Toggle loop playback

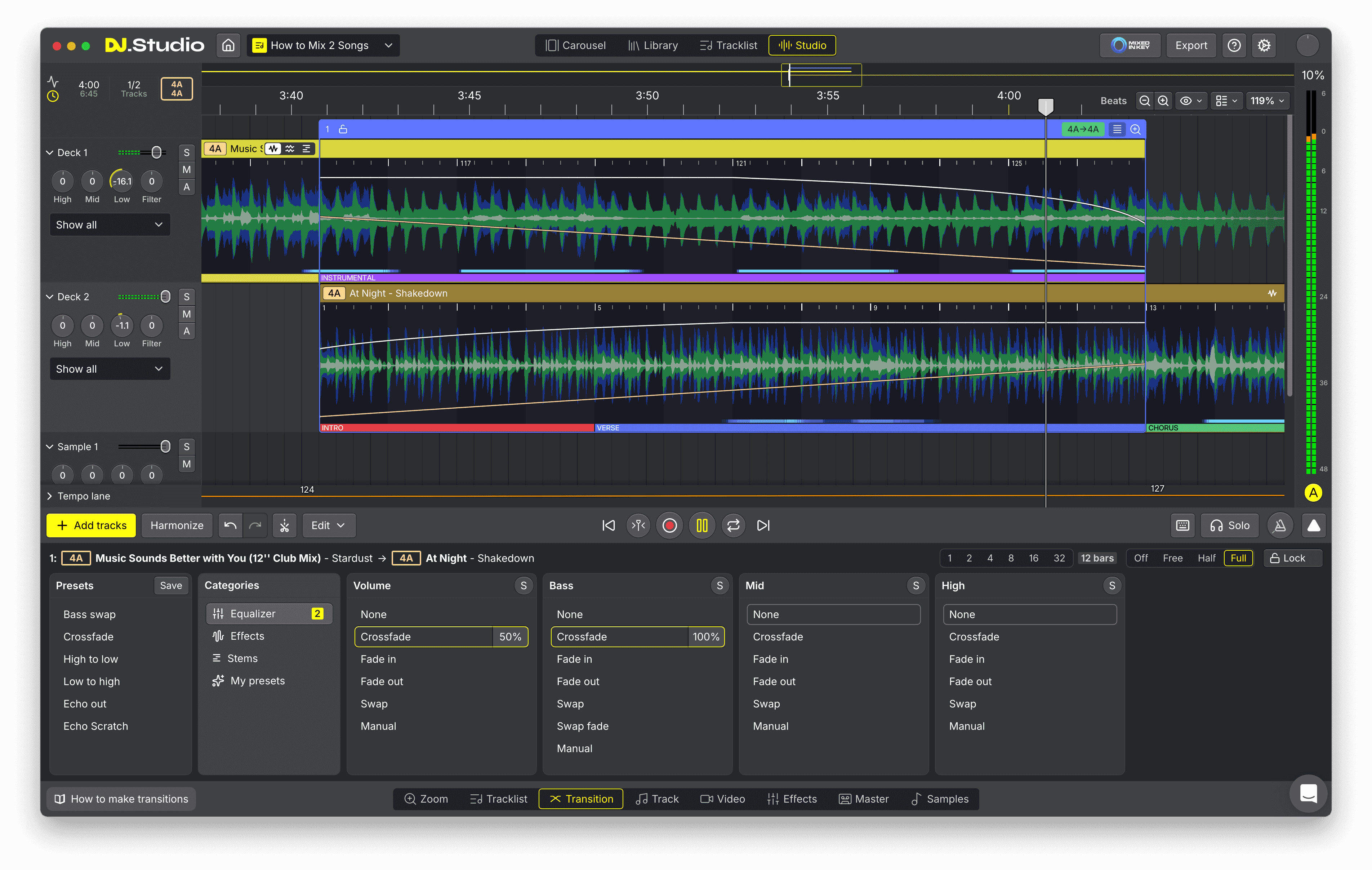point(733,525)
